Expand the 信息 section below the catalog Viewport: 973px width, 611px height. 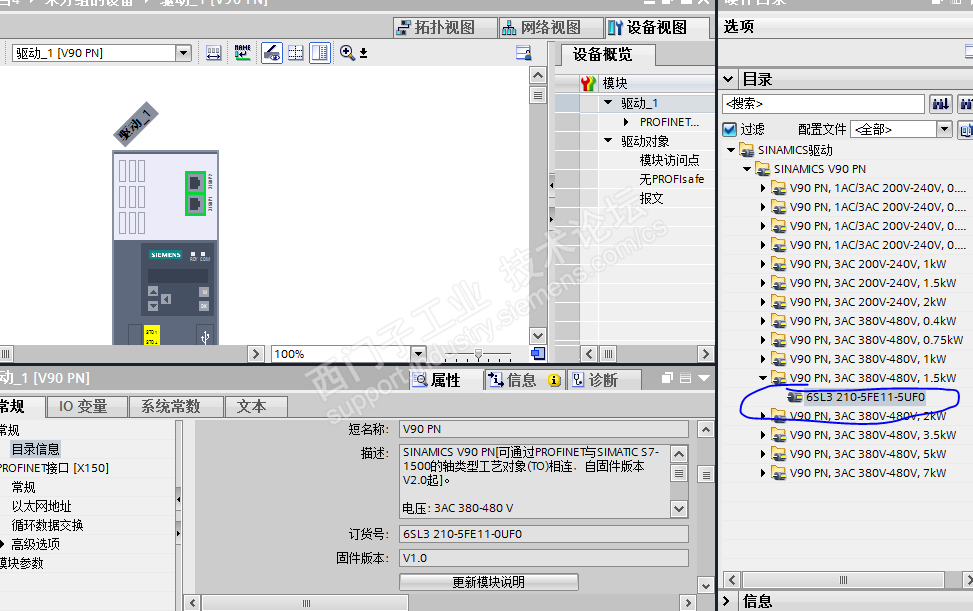[x=727, y=601]
